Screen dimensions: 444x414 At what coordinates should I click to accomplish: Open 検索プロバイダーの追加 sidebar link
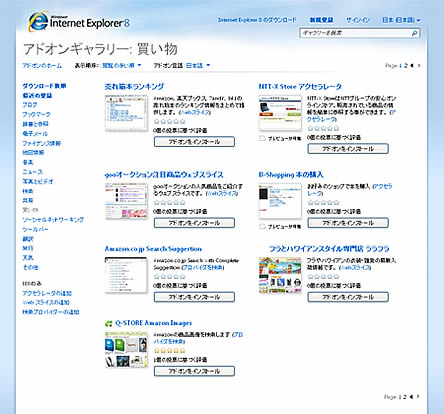pyautogui.click(x=51, y=312)
